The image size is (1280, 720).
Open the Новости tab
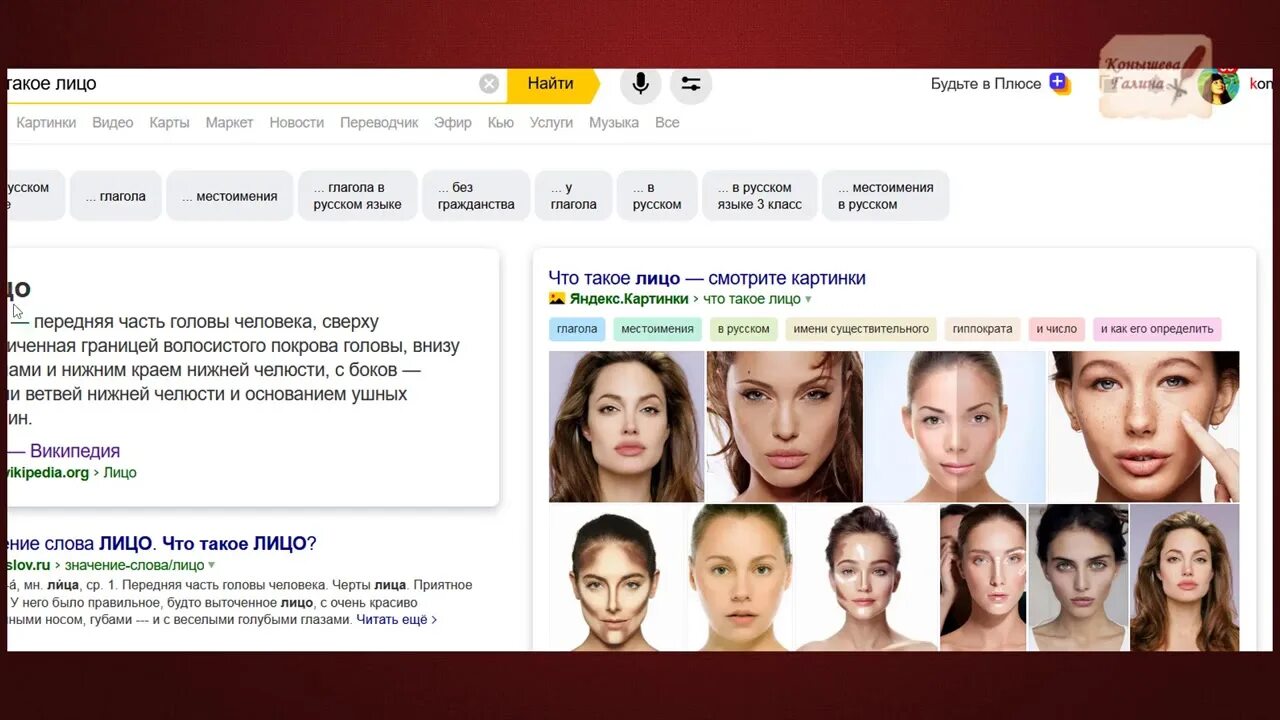click(297, 122)
